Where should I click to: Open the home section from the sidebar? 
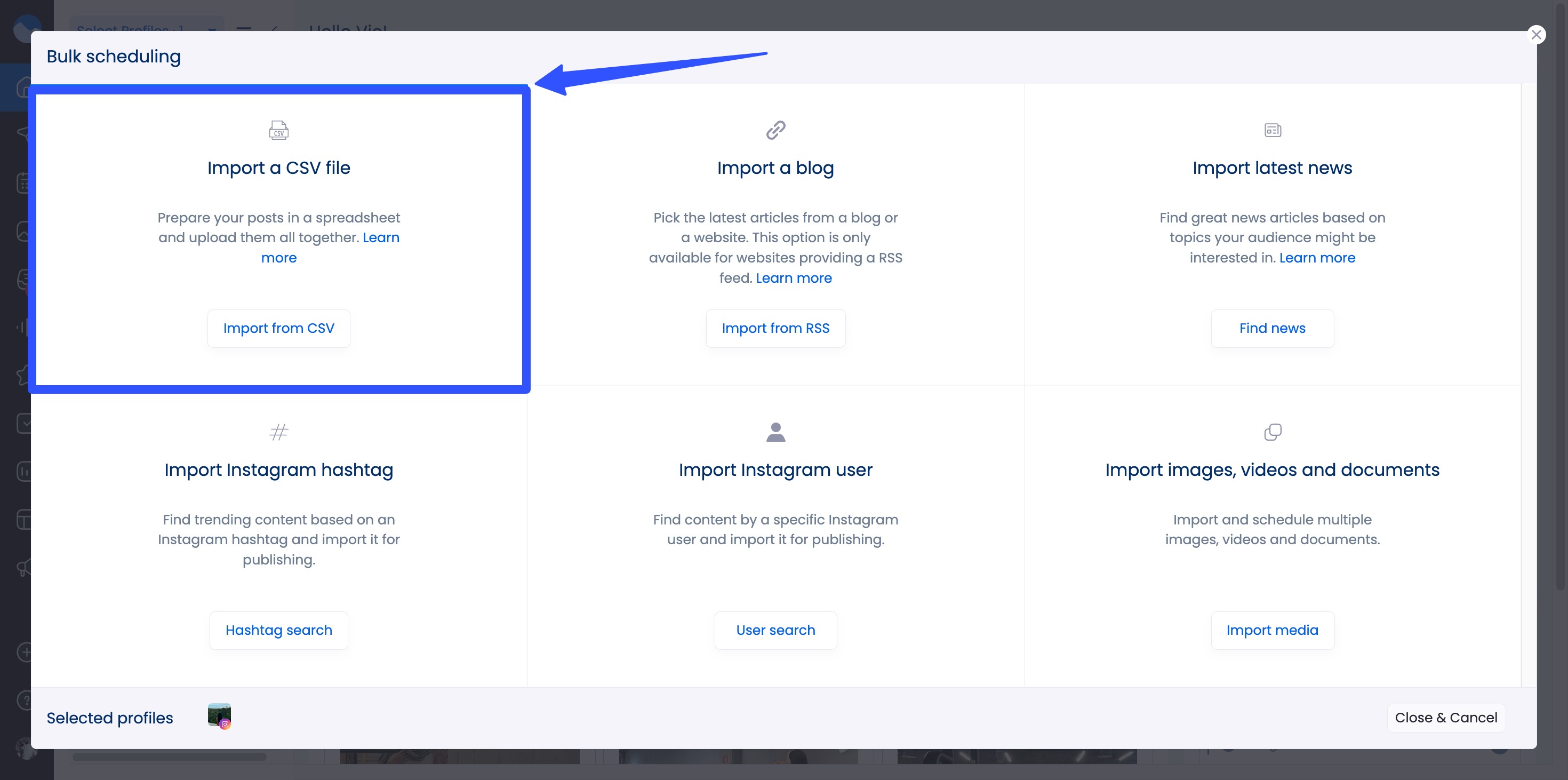tap(22, 87)
